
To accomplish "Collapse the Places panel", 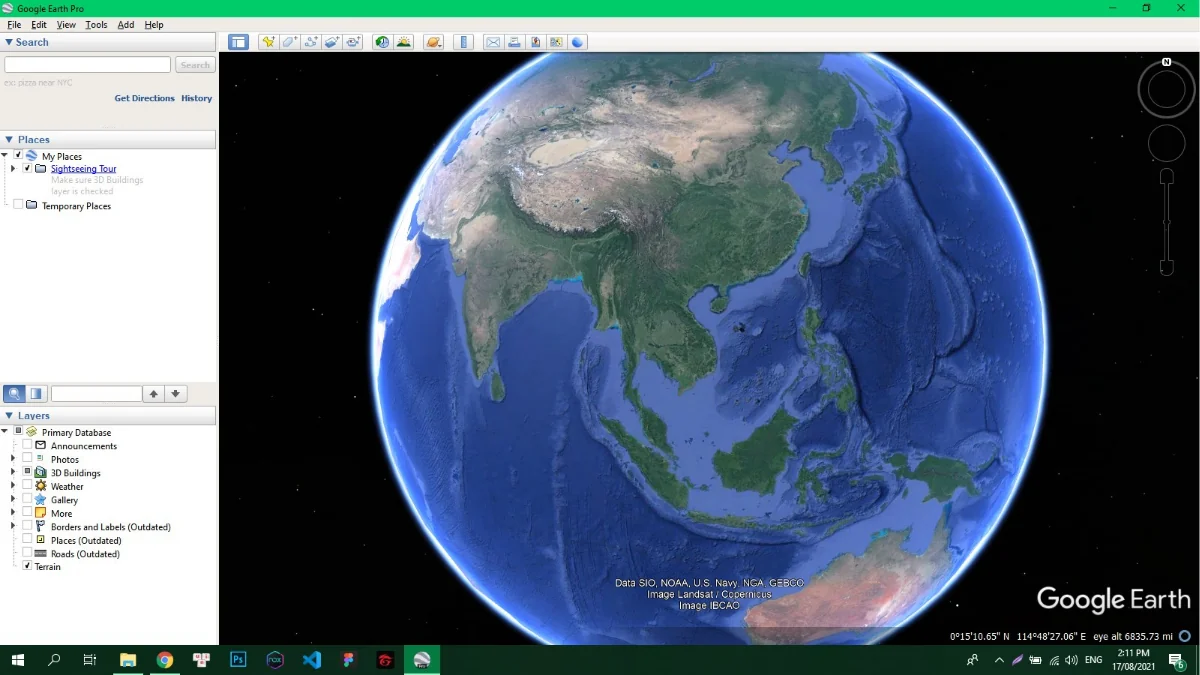I will [9, 140].
